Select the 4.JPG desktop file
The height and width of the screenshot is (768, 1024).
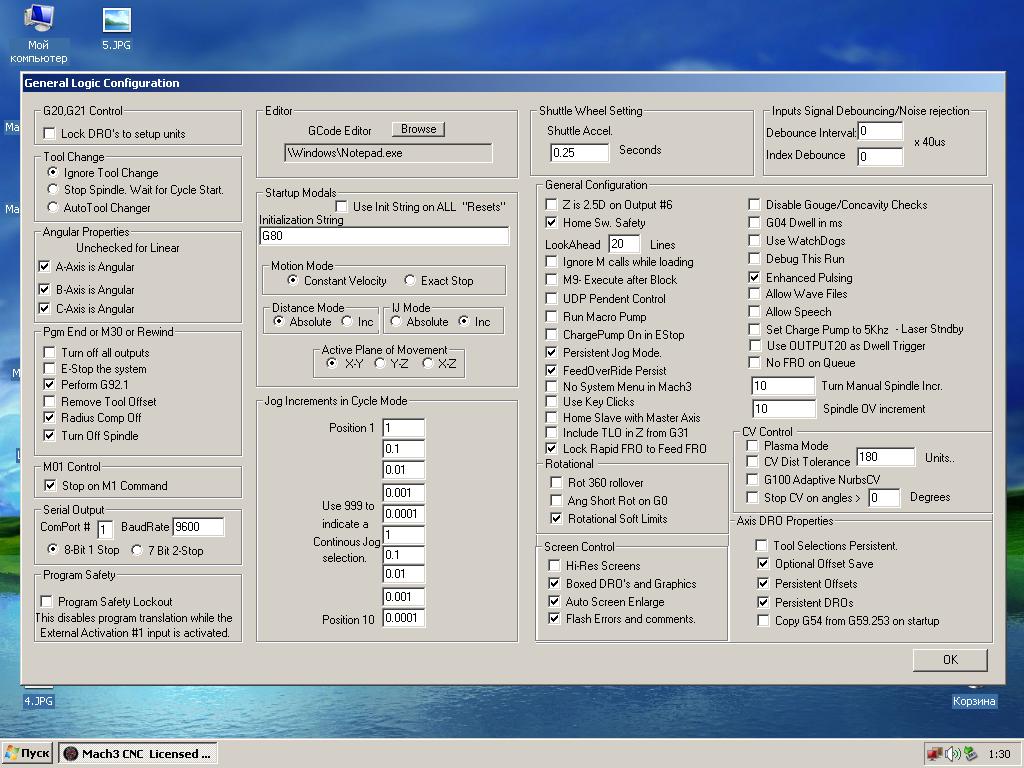pyautogui.click(x=38, y=701)
